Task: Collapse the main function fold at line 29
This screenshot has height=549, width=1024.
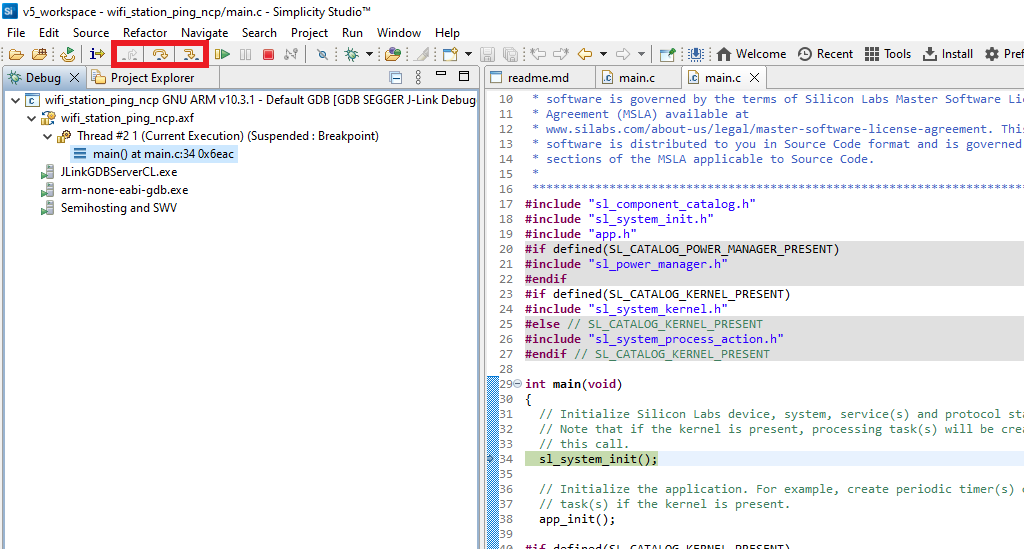Action: [x=518, y=384]
